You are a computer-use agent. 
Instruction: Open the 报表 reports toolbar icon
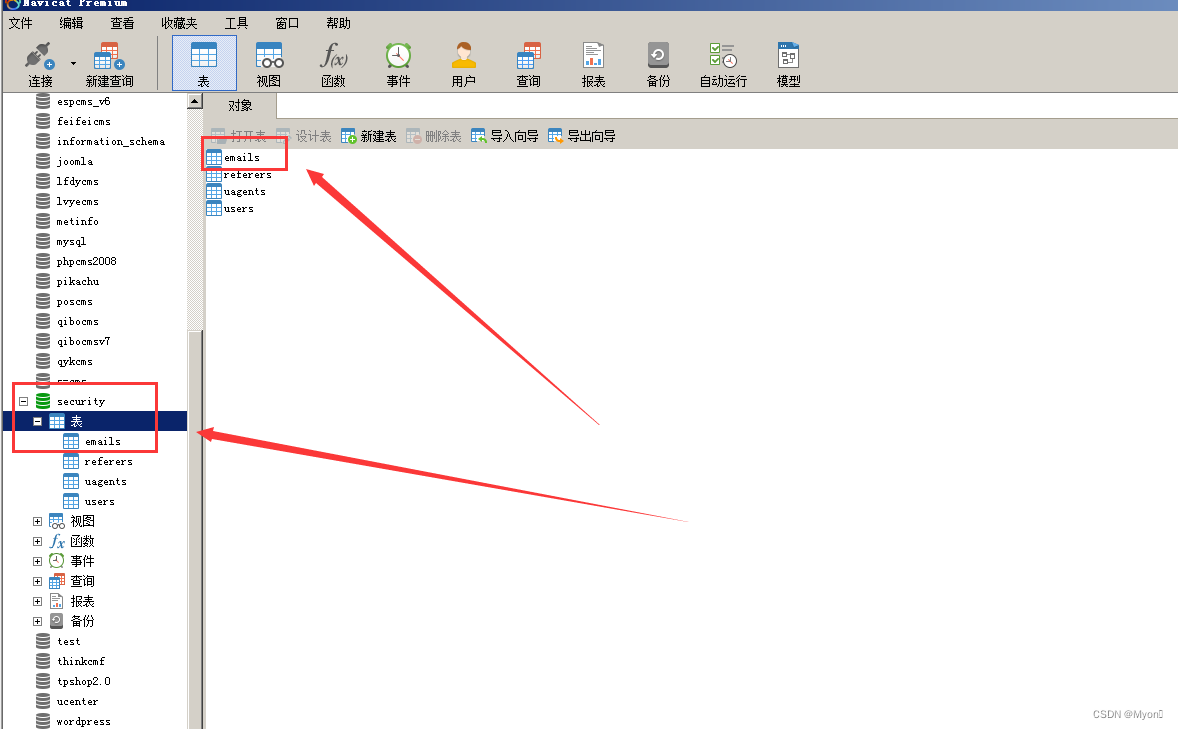click(x=594, y=65)
